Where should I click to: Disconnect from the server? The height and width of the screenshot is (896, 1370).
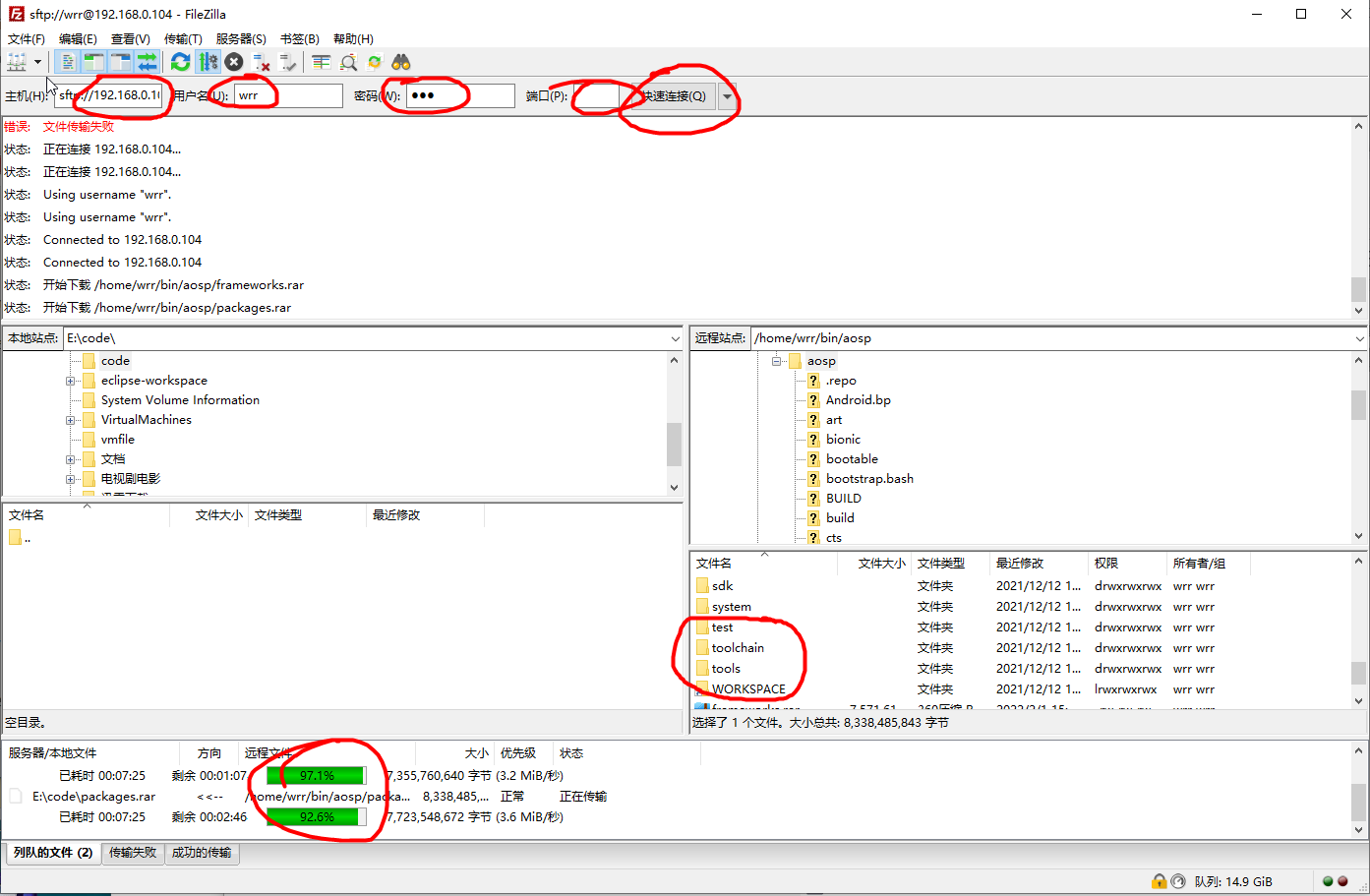click(x=260, y=61)
